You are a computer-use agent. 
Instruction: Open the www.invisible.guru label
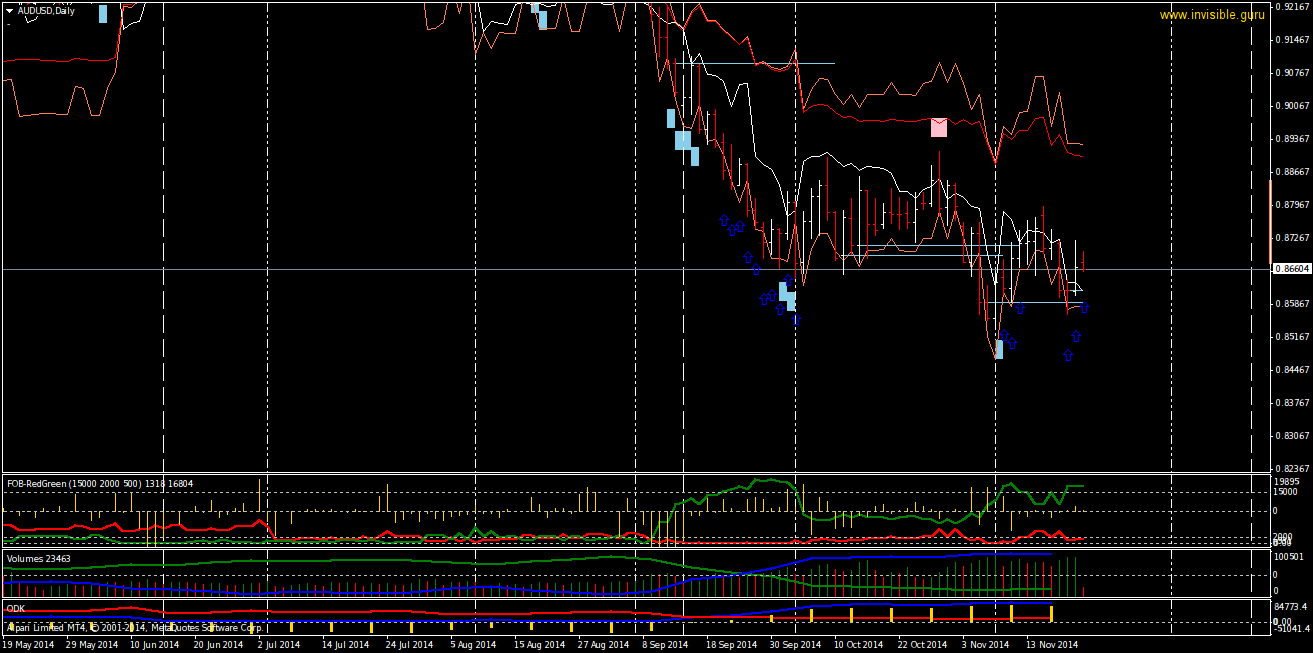1212,15
